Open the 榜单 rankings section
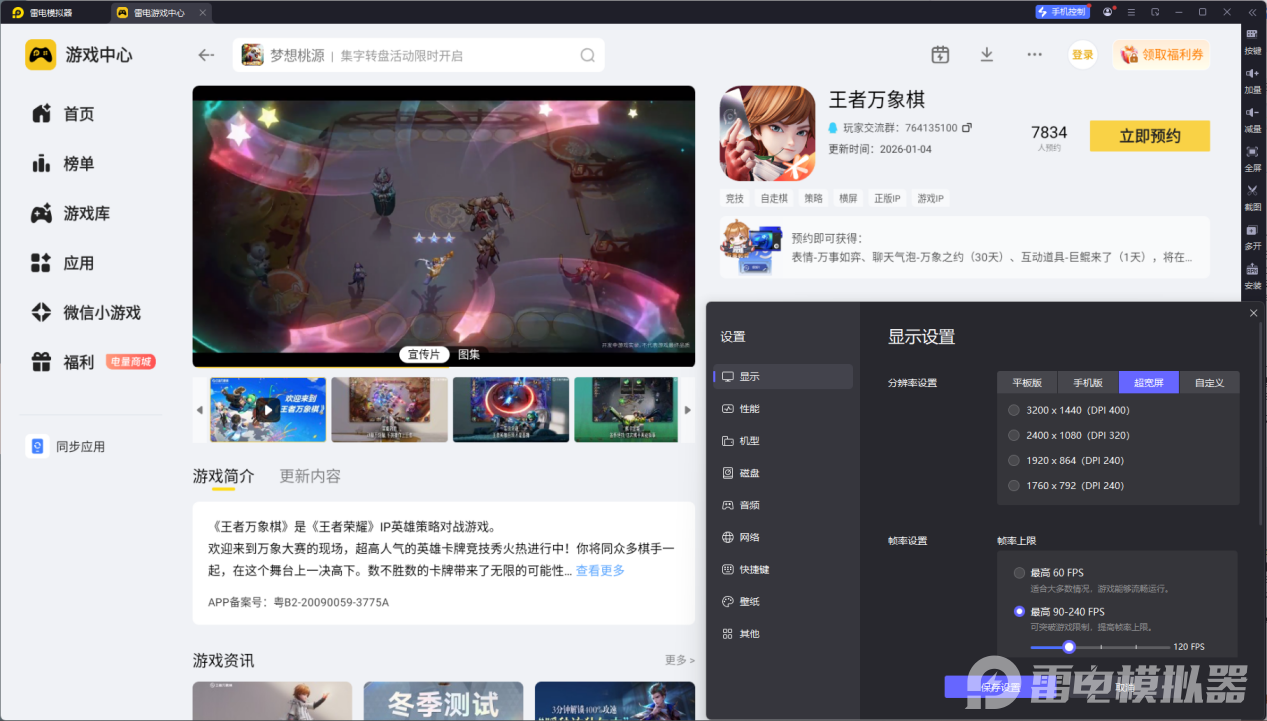This screenshot has width=1267, height=721. point(63,164)
